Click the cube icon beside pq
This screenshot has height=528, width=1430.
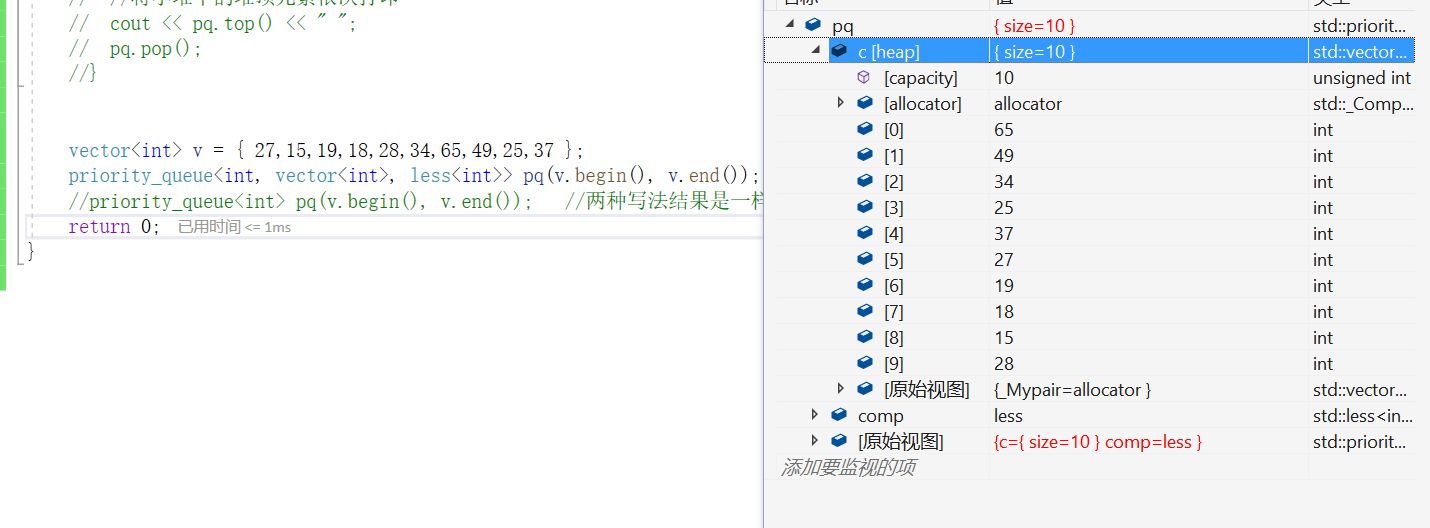813,25
